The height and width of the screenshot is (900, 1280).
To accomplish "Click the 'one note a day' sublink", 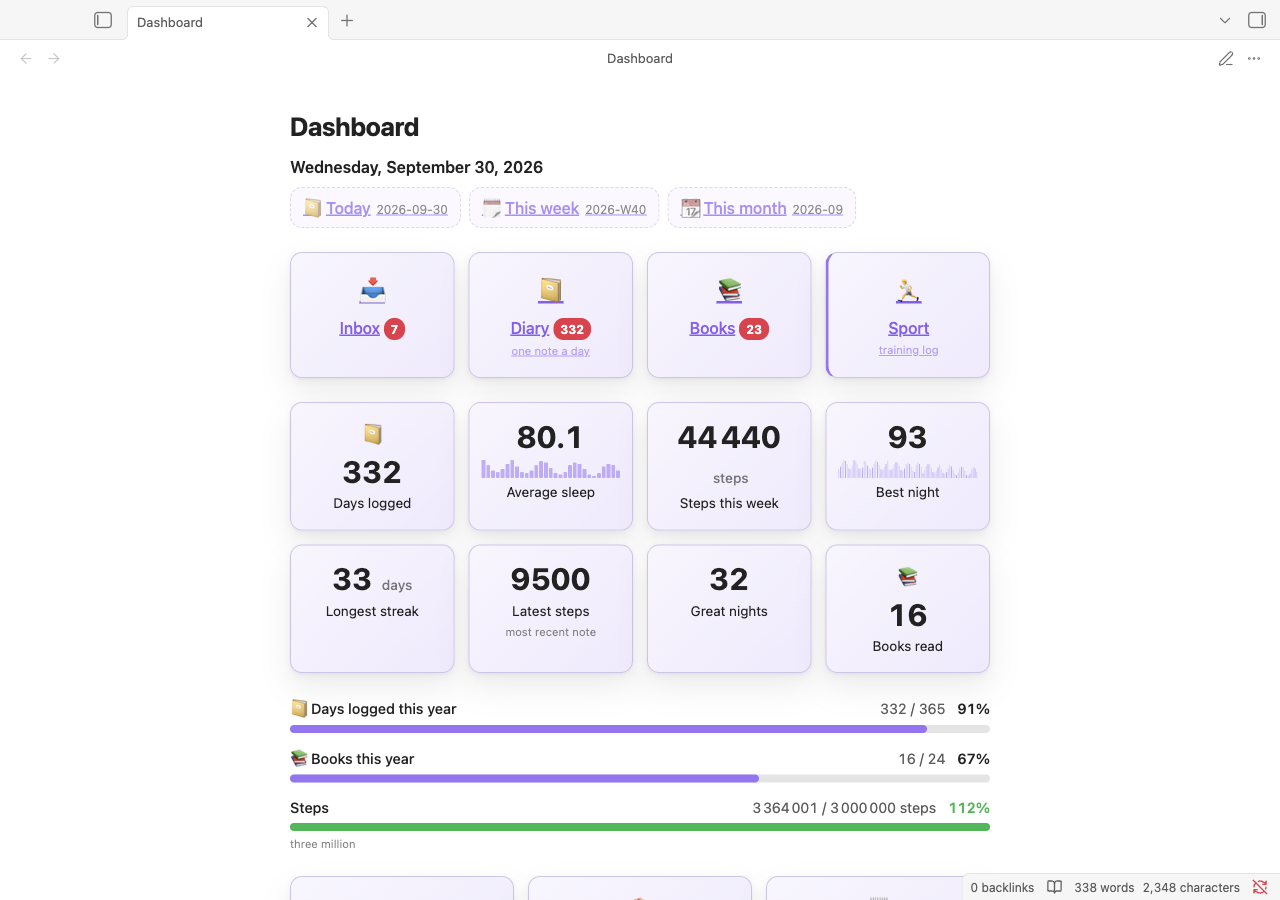I will coord(551,351).
